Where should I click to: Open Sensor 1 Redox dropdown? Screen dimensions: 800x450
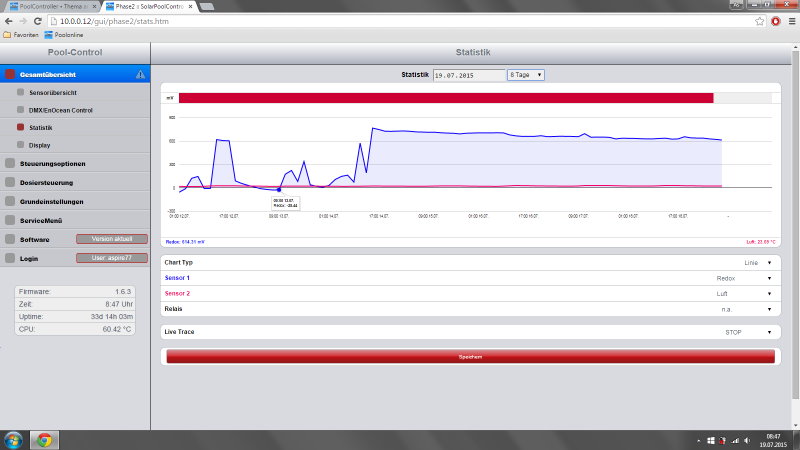point(745,279)
